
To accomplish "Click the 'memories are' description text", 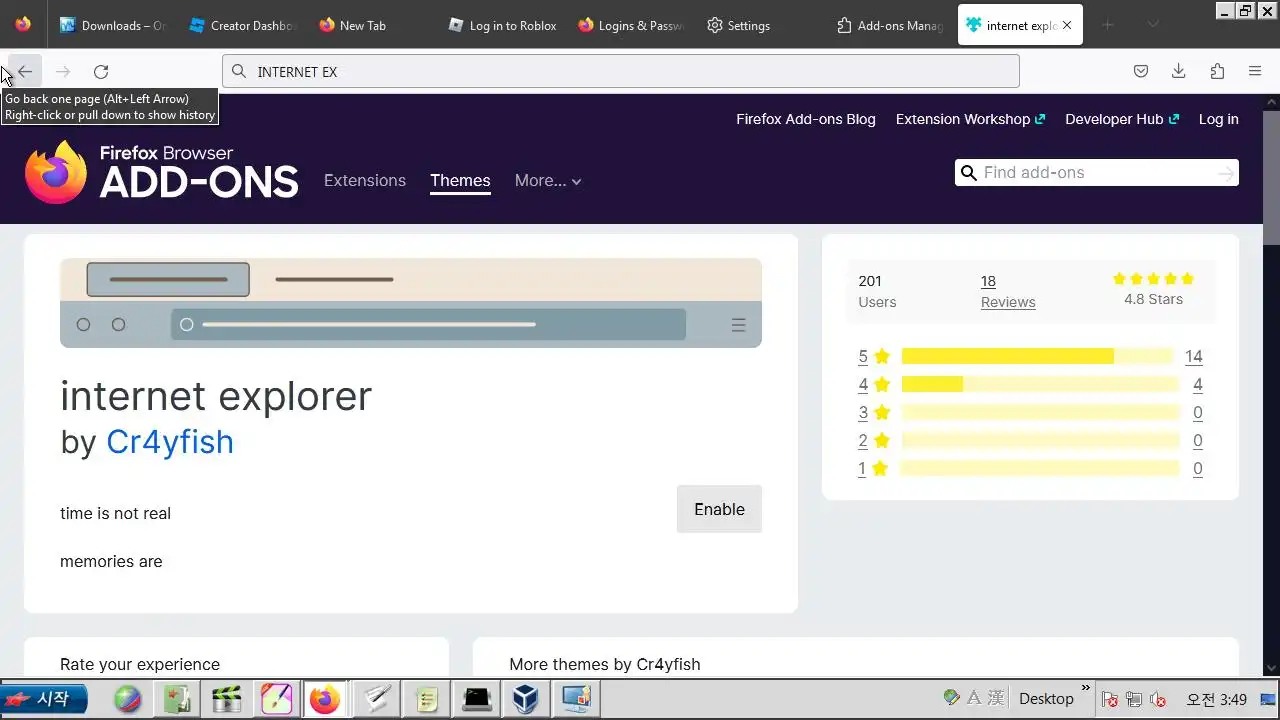I will coord(111,562).
